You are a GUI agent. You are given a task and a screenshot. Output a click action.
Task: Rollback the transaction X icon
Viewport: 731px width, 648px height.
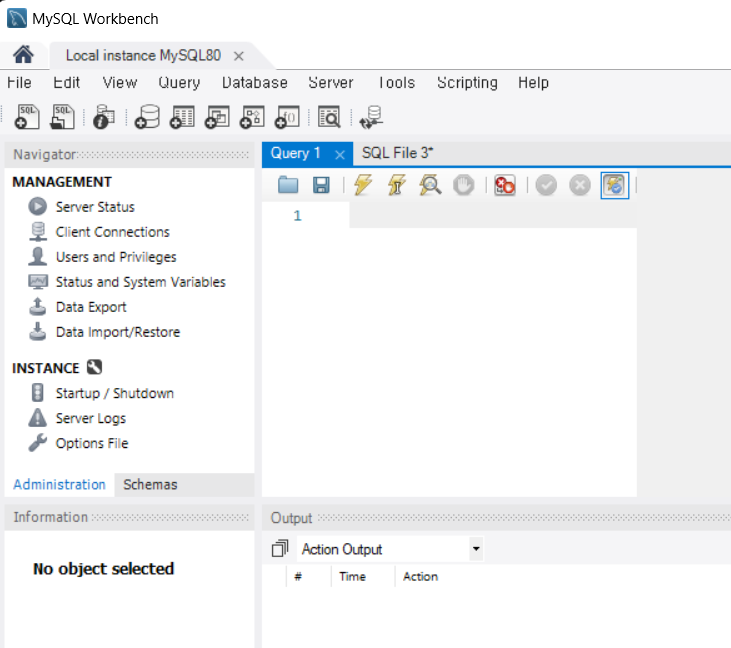tap(580, 185)
